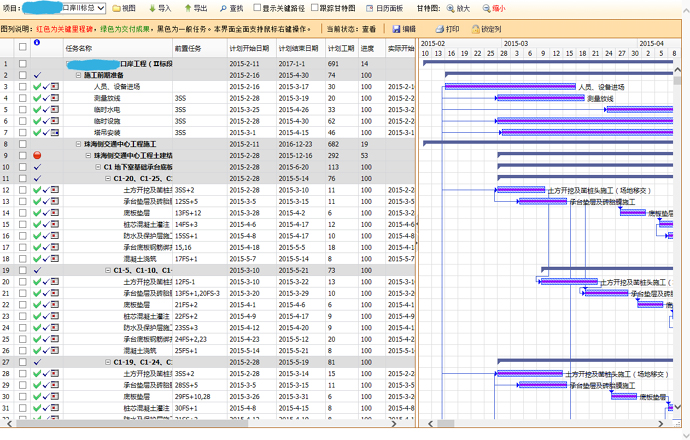Click the 锁定列 lock columns icon
Viewport: 690px width, 440px height.
[474, 29]
